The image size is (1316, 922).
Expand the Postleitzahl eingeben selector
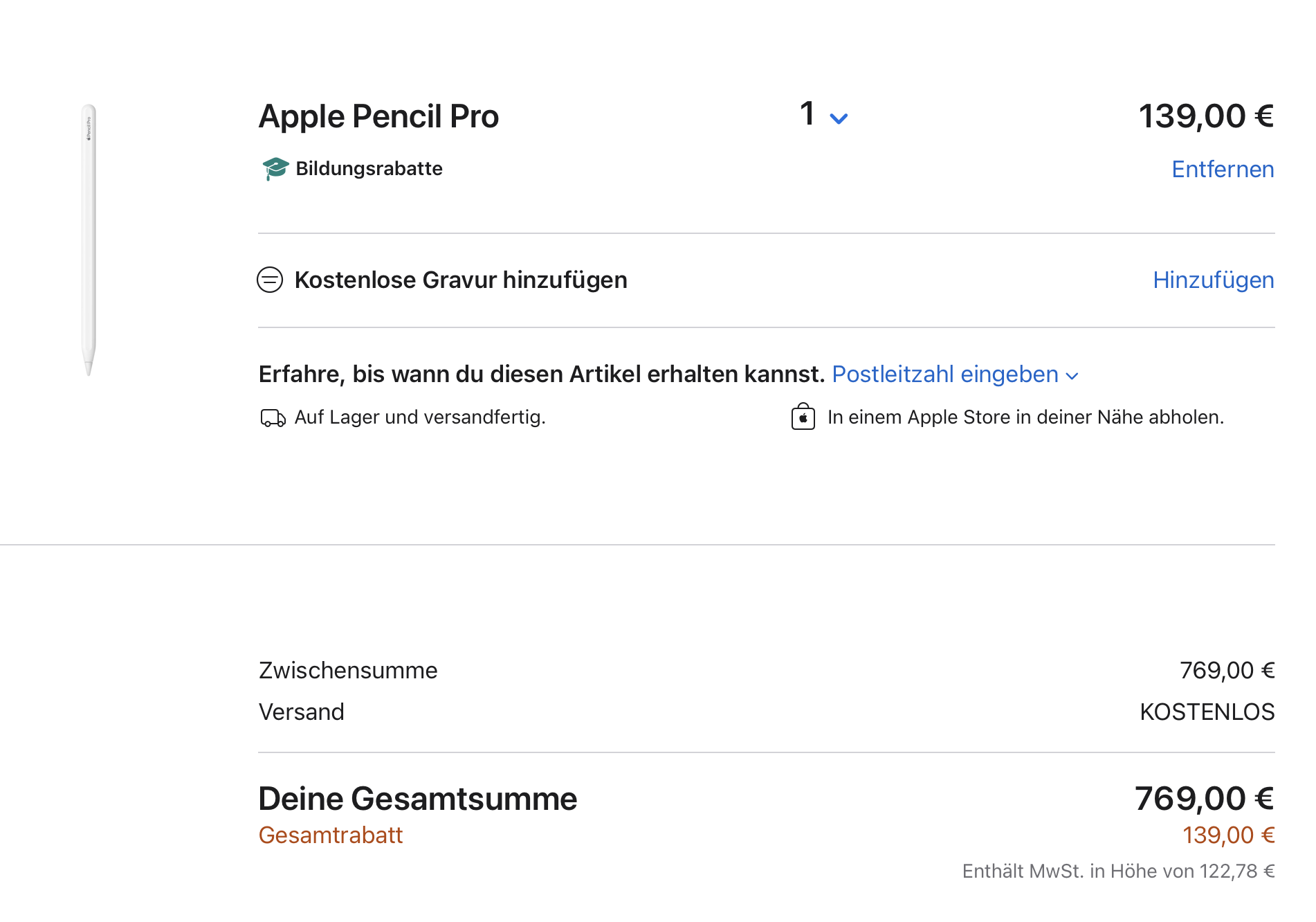[x=955, y=374]
